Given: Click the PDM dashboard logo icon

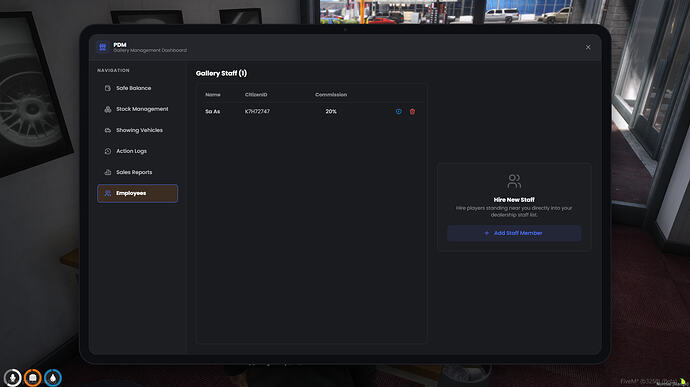Looking at the screenshot, I should (103, 47).
